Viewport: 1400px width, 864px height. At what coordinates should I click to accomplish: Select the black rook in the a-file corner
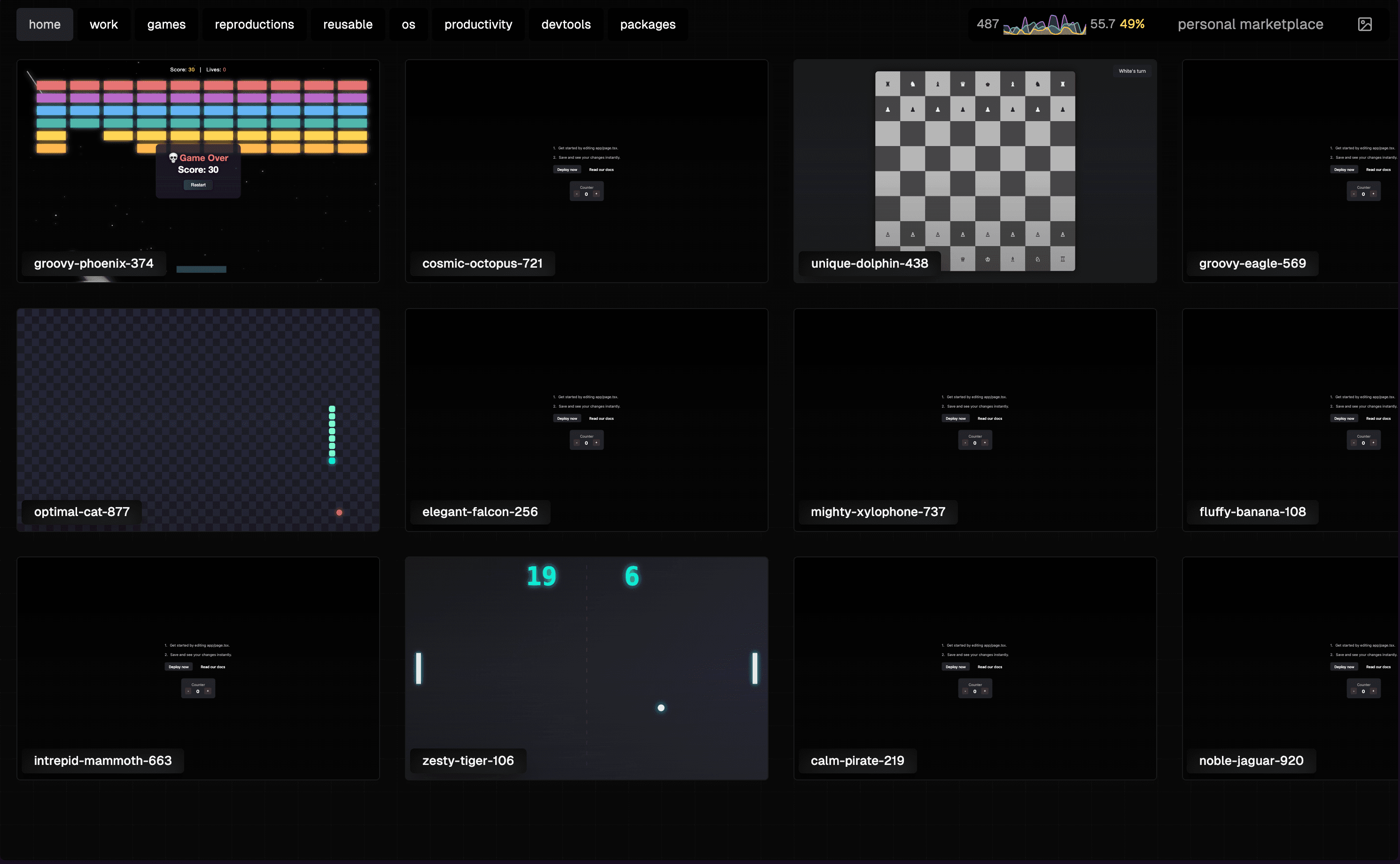(888, 84)
